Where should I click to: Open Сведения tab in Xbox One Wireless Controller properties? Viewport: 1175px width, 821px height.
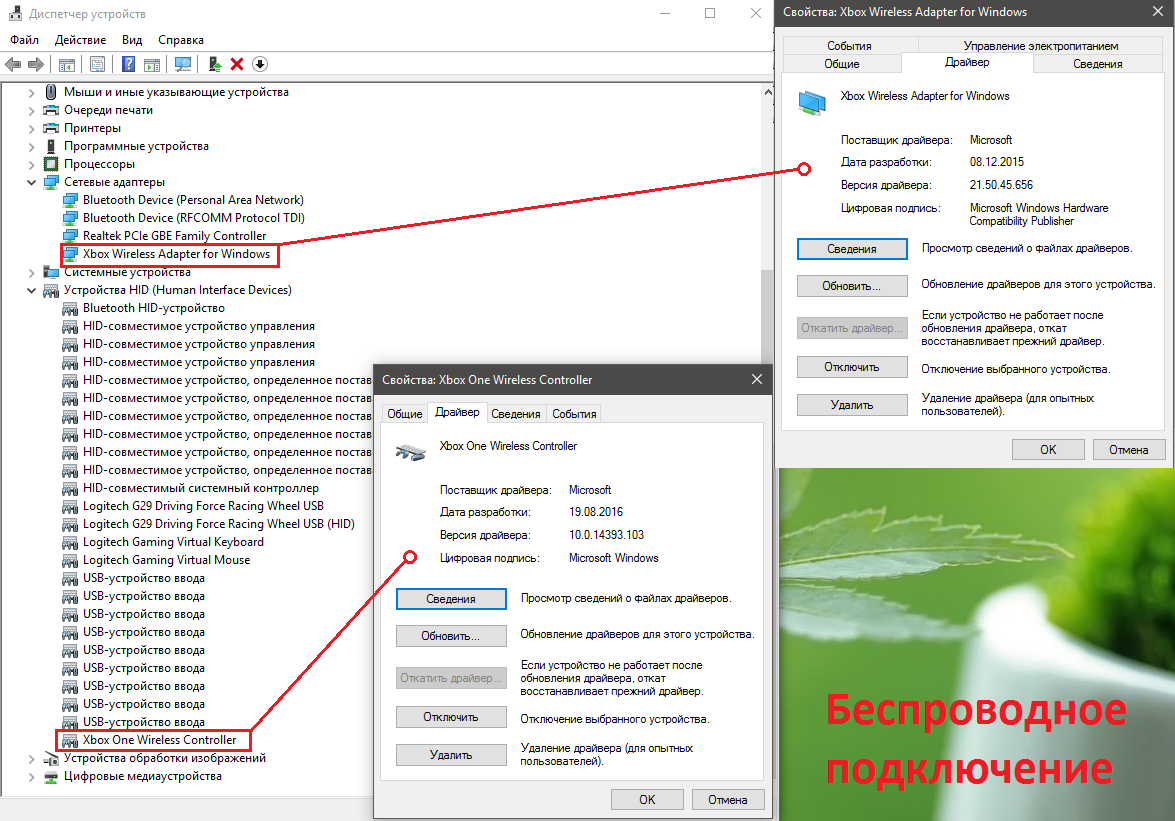516,413
